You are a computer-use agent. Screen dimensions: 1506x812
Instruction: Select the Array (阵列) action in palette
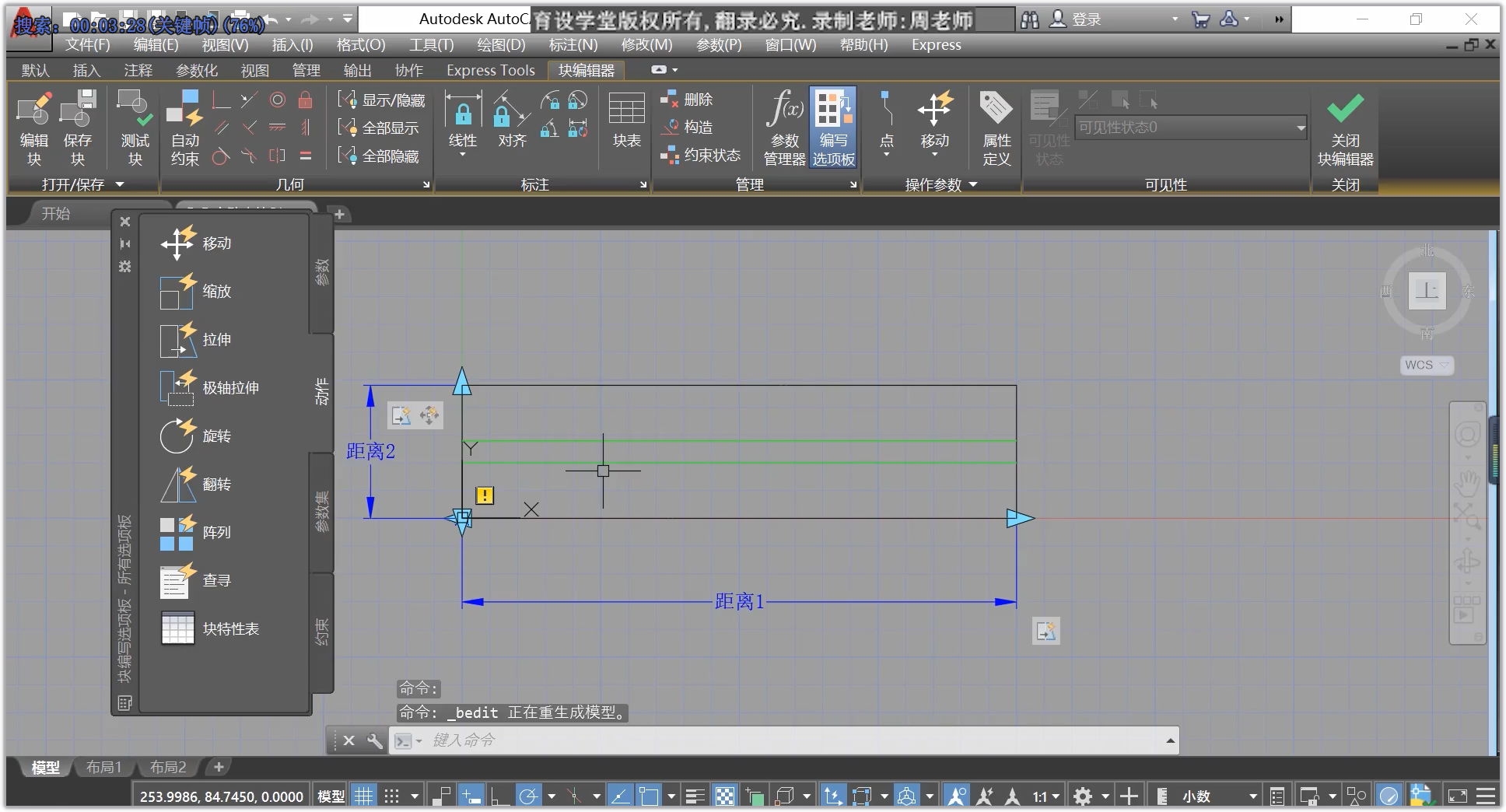point(196,533)
